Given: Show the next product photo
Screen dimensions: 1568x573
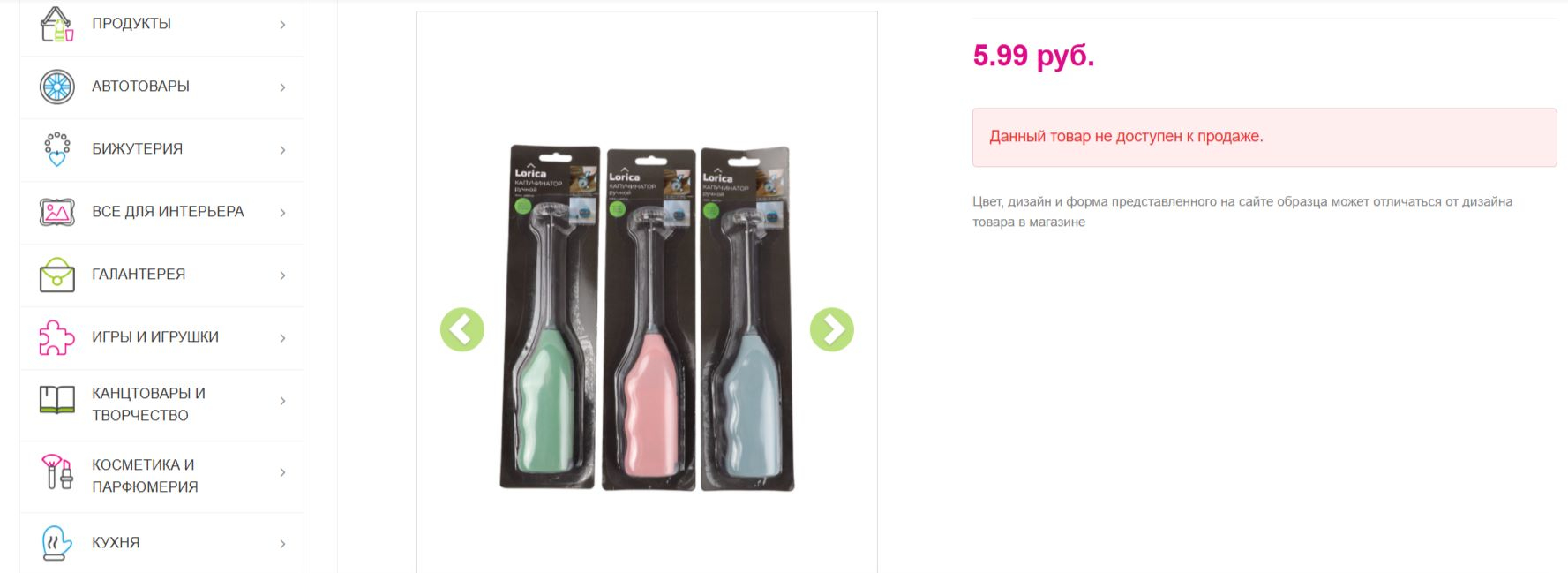Looking at the screenshot, I should coord(832,329).
